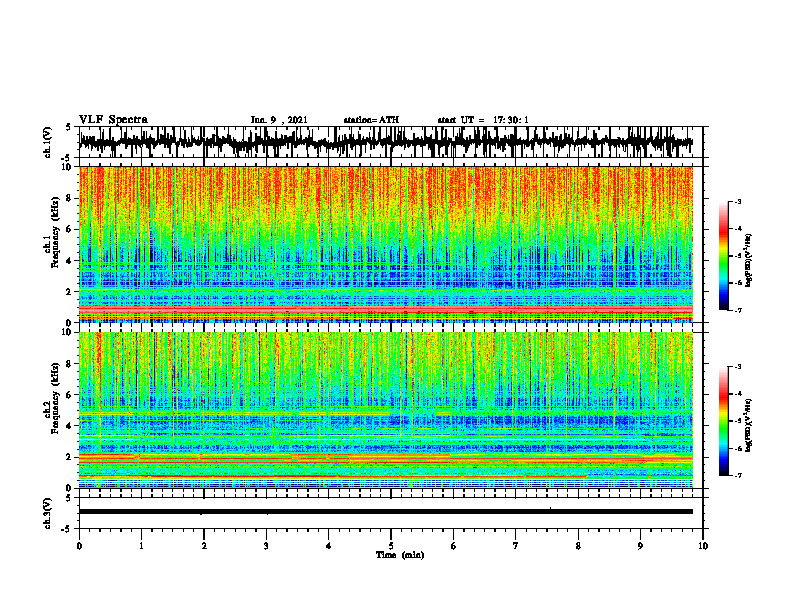Click the ch.2 spectrogram panel

pyautogui.click(x=386, y=410)
